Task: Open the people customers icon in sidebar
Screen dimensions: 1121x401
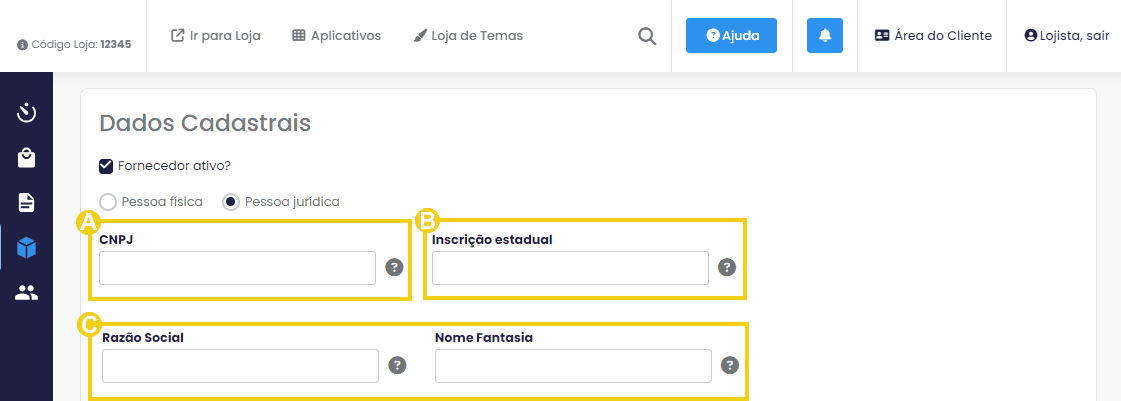Action: coord(26,292)
